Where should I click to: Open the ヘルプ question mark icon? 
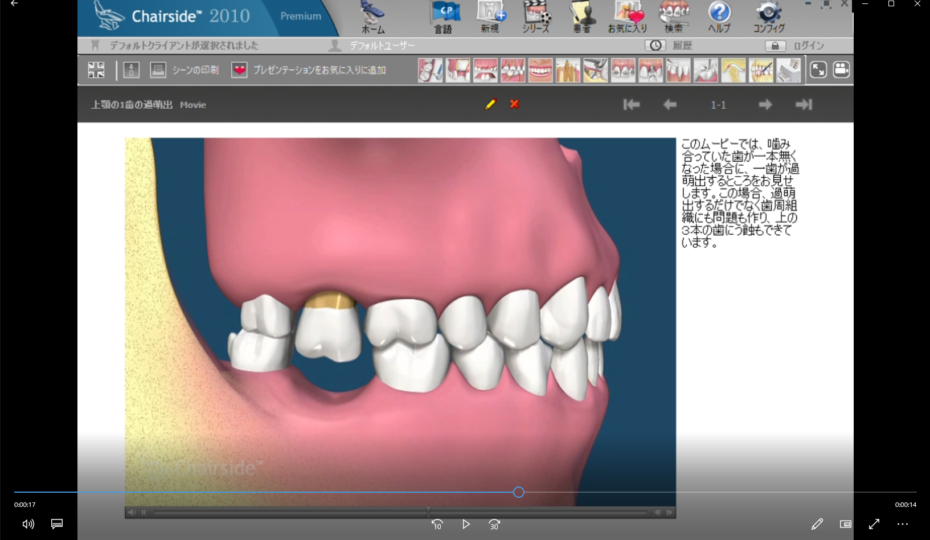click(719, 17)
